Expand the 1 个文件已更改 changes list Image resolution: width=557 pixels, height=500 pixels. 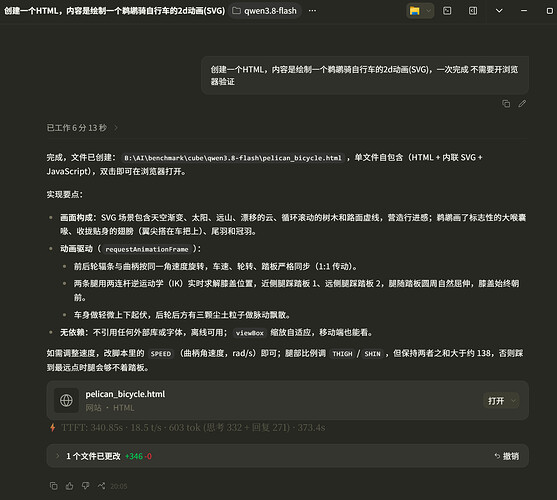click(x=57, y=456)
